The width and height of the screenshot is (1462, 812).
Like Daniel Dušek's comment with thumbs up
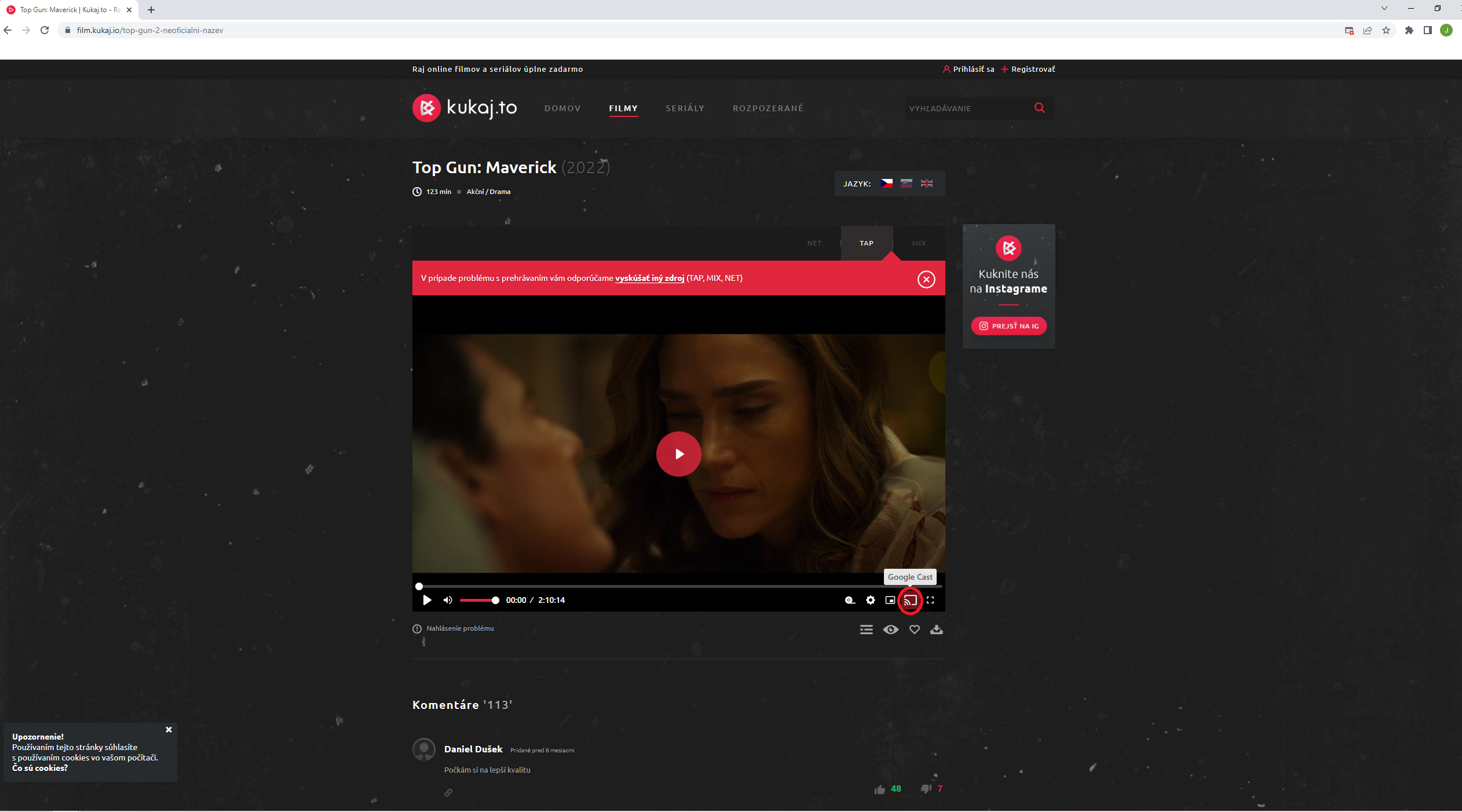click(879, 790)
